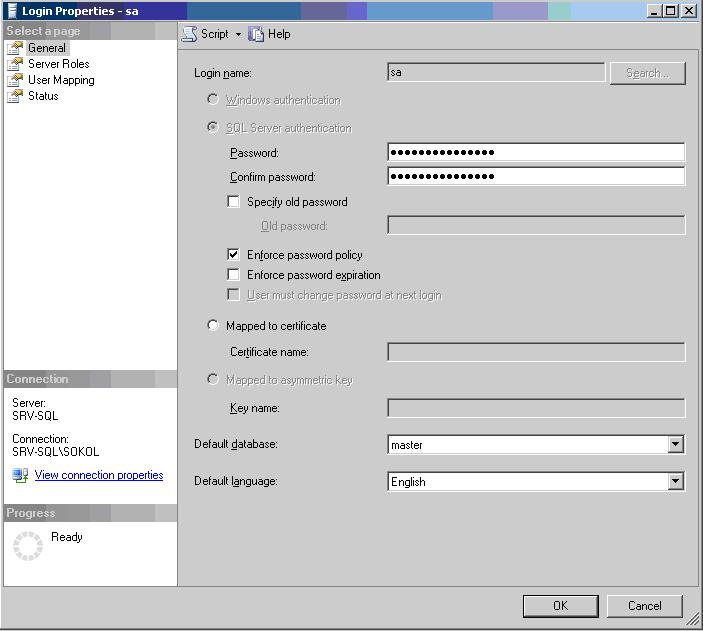This screenshot has height=631, width=703.
Task: Minimize the Login Properties window
Action: 655,11
